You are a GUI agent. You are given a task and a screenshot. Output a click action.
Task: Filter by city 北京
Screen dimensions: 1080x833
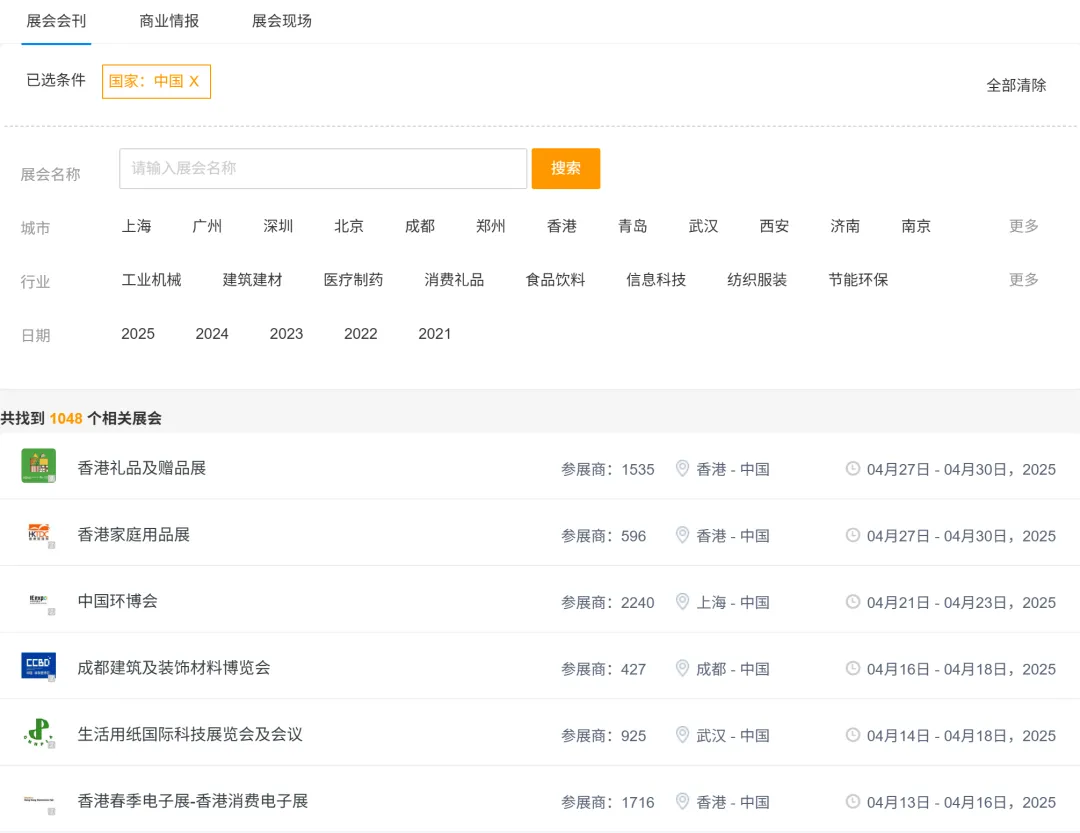pyautogui.click(x=349, y=226)
